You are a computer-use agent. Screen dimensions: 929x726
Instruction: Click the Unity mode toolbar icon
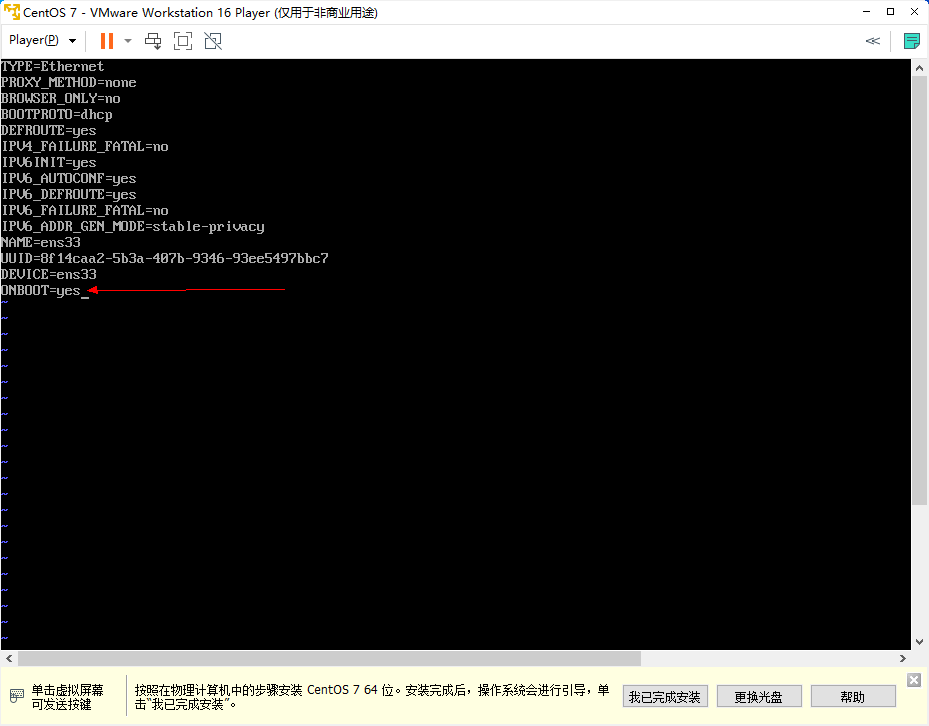point(212,41)
